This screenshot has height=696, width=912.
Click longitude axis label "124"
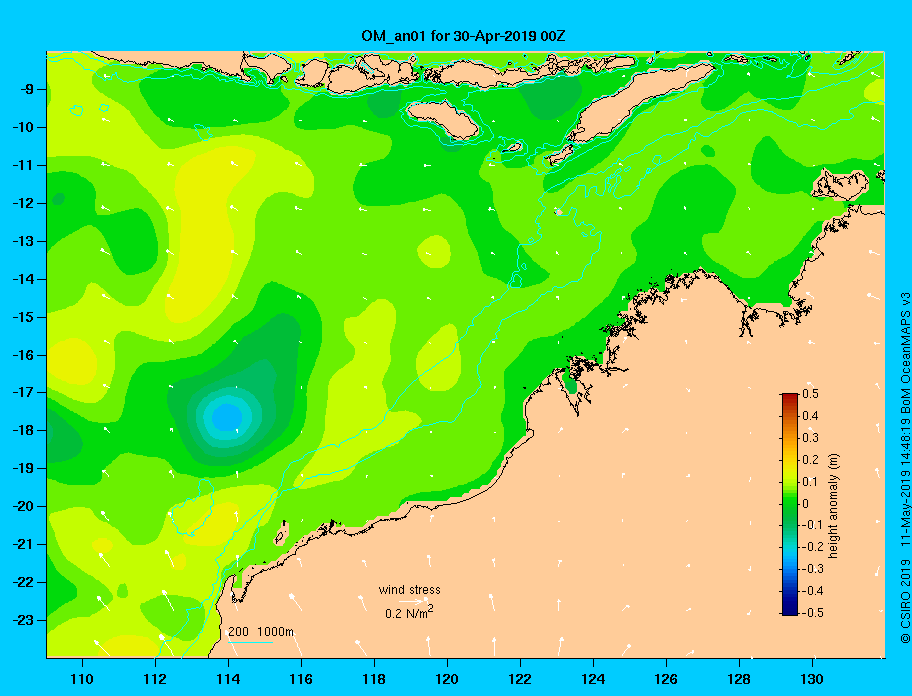tap(593, 679)
